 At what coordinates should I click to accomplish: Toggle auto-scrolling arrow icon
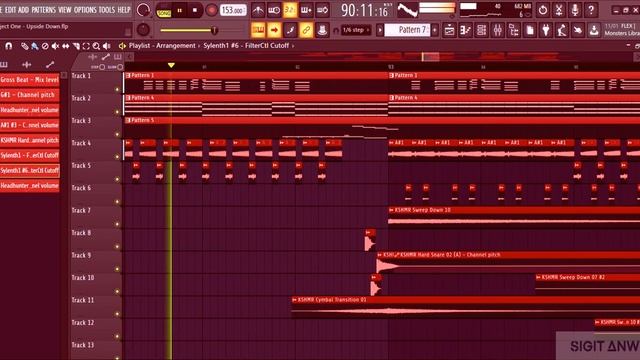(274, 30)
